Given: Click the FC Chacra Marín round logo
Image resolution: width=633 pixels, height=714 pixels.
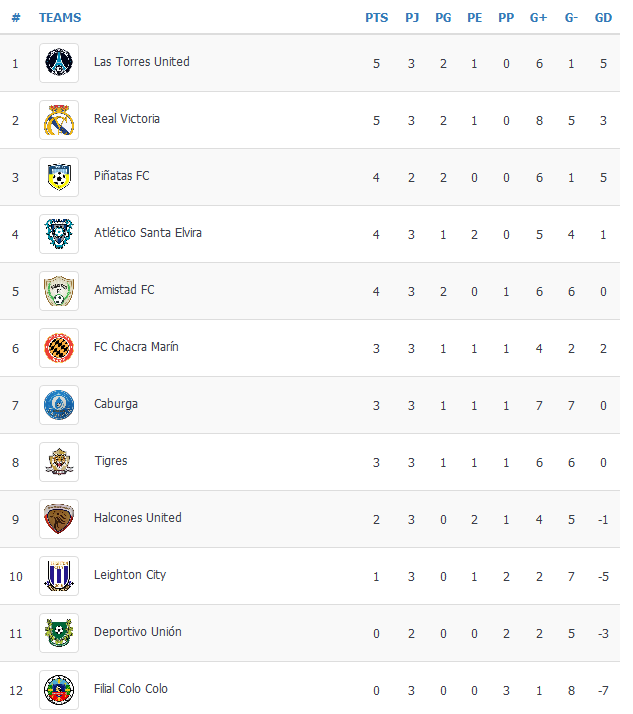Looking at the screenshot, I should pyautogui.click(x=59, y=347).
